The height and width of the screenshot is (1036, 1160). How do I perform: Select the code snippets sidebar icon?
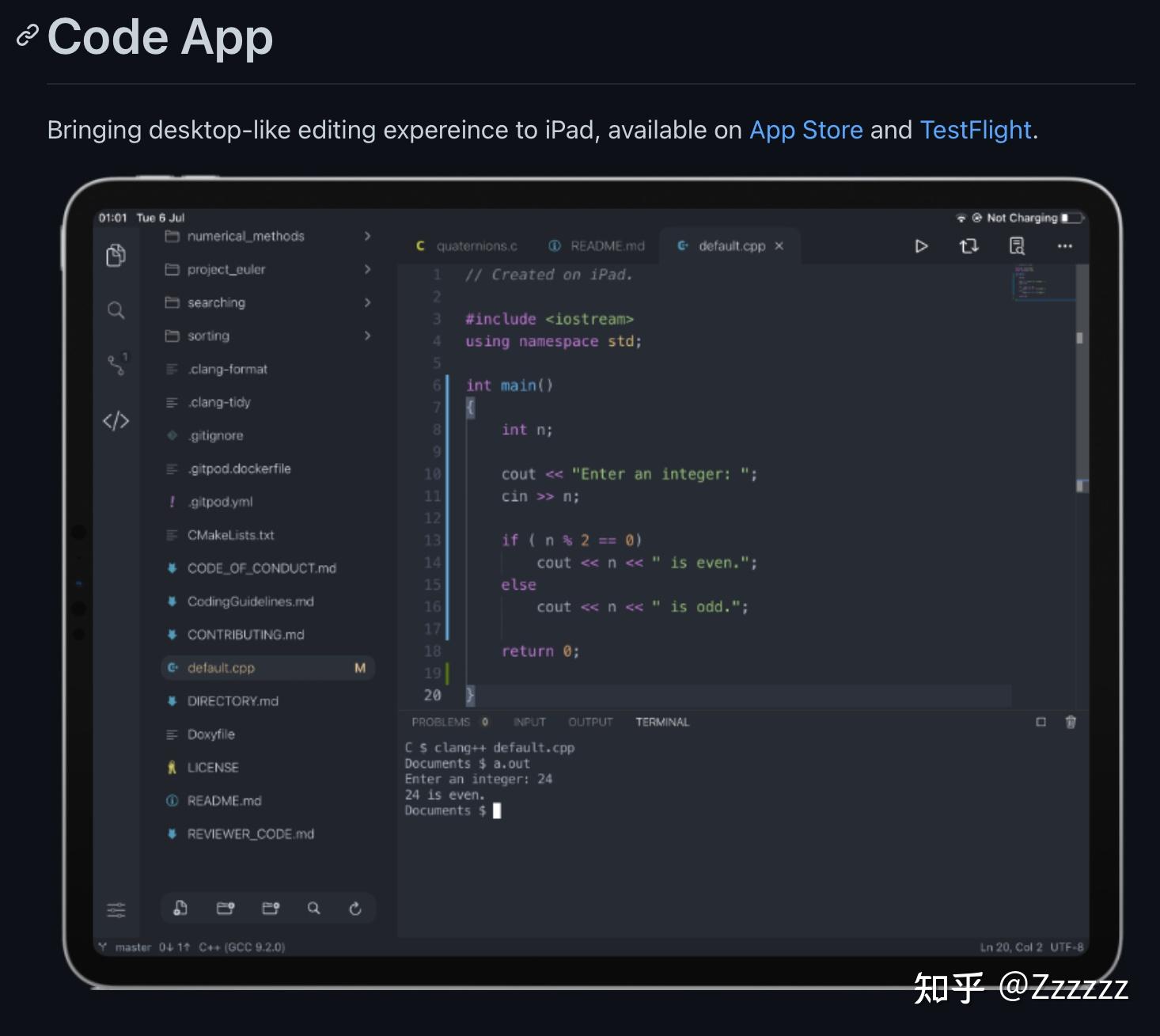pyautogui.click(x=116, y=421)
